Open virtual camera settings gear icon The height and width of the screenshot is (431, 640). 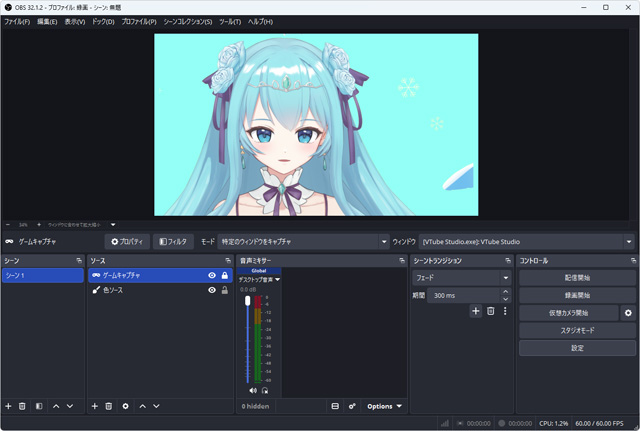628,313
